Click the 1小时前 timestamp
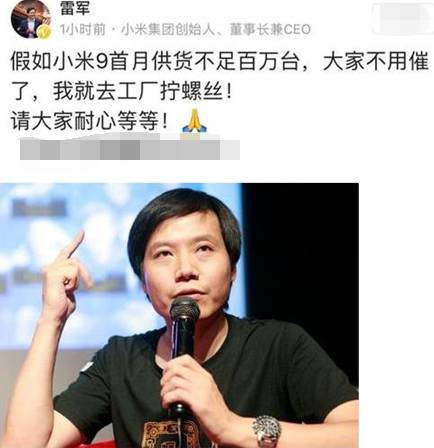Viewport: 434px width, 448px height. (82, 30)
